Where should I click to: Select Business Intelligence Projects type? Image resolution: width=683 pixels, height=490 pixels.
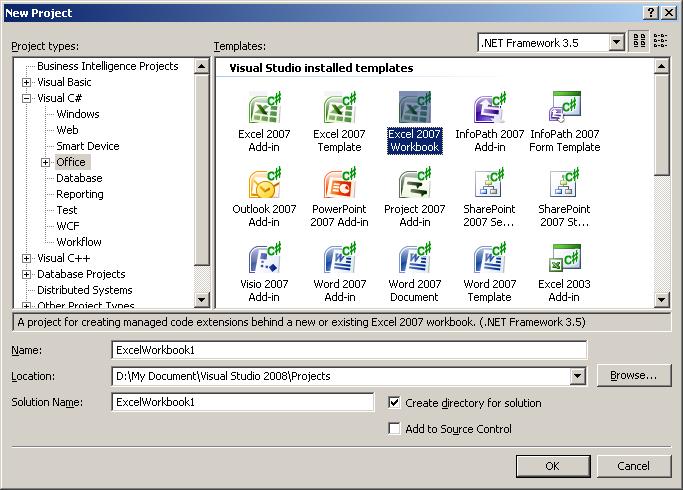tap(108, 66)
